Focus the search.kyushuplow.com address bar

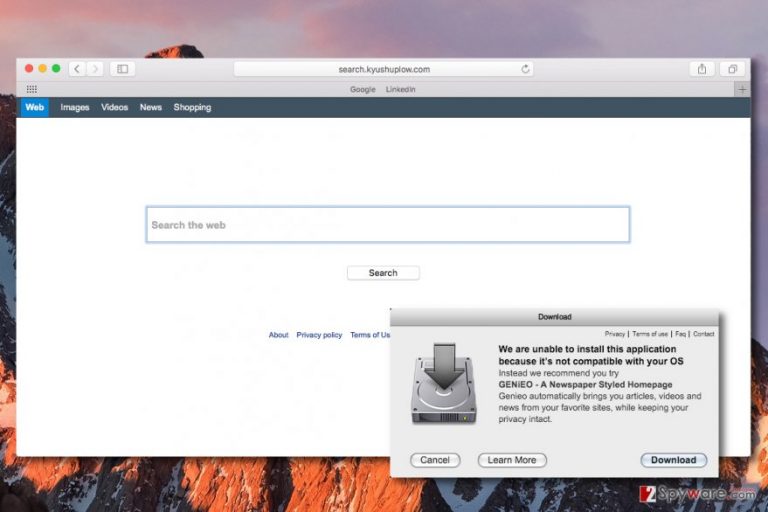pyautogui.click(x=384, y=69)
